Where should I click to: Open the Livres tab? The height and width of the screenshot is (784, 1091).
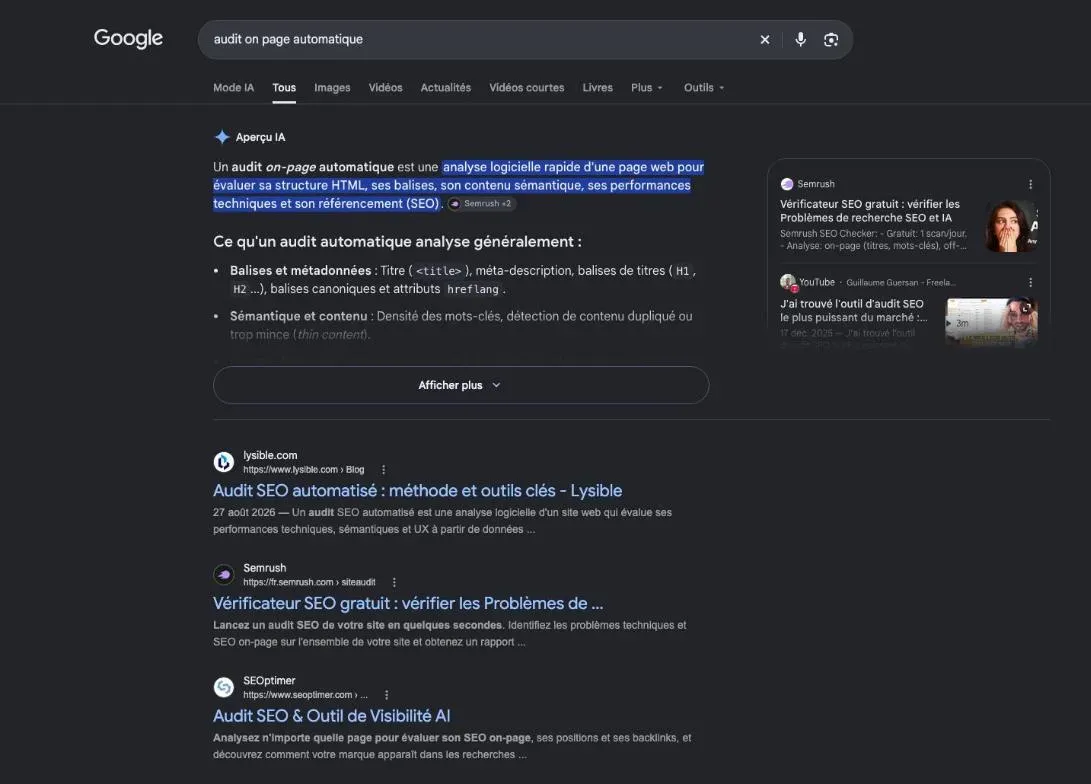(597, 88)
